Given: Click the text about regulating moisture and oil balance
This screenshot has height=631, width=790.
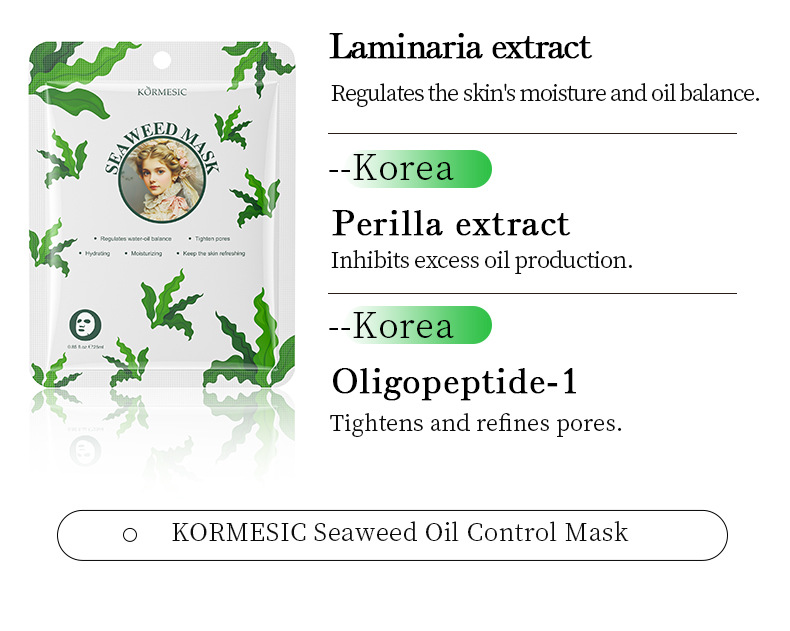Looking at the screenshot, I should [545, 94].
